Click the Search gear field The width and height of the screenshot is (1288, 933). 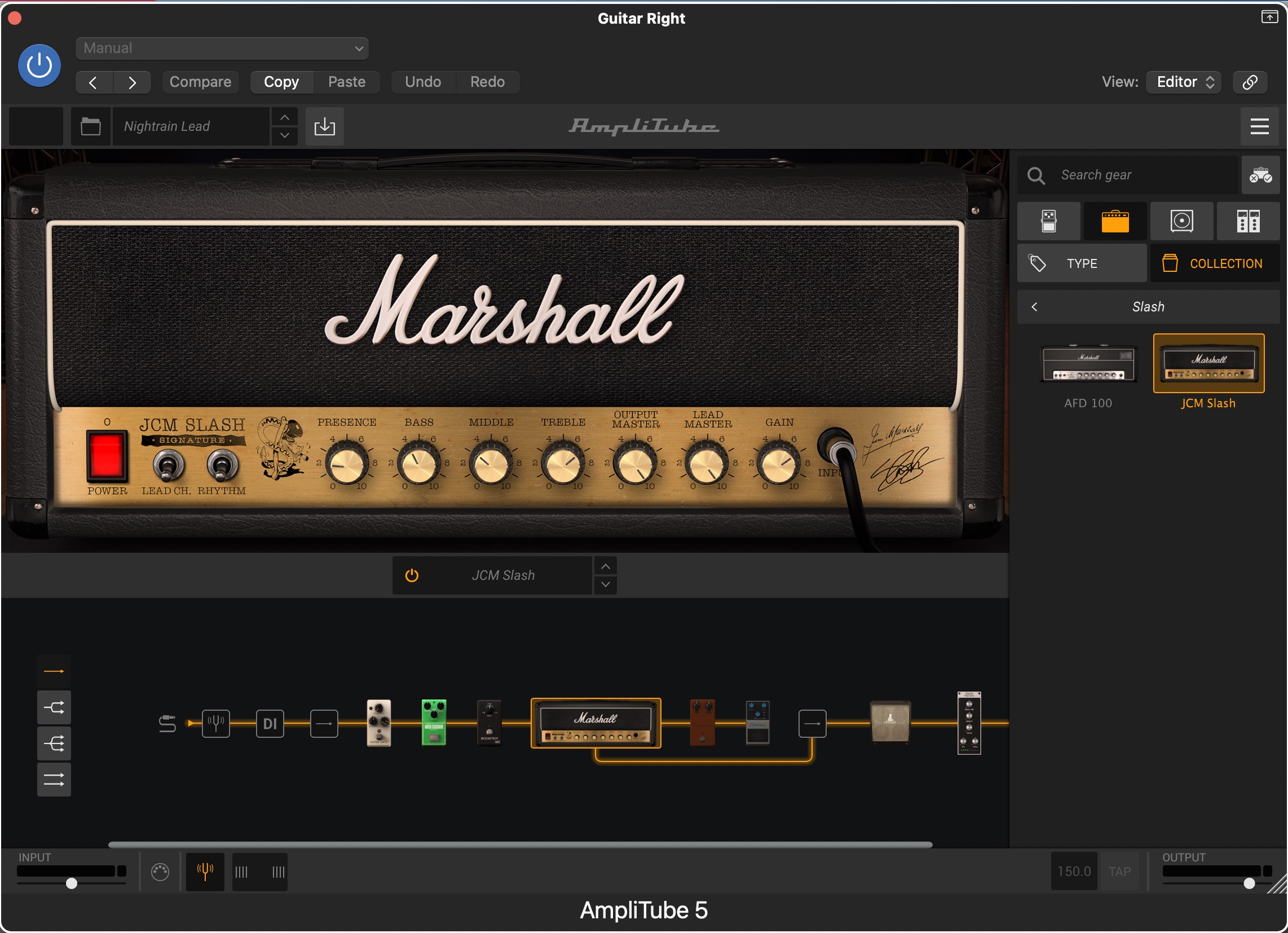pyautogui.click(x=1128, y=175)
